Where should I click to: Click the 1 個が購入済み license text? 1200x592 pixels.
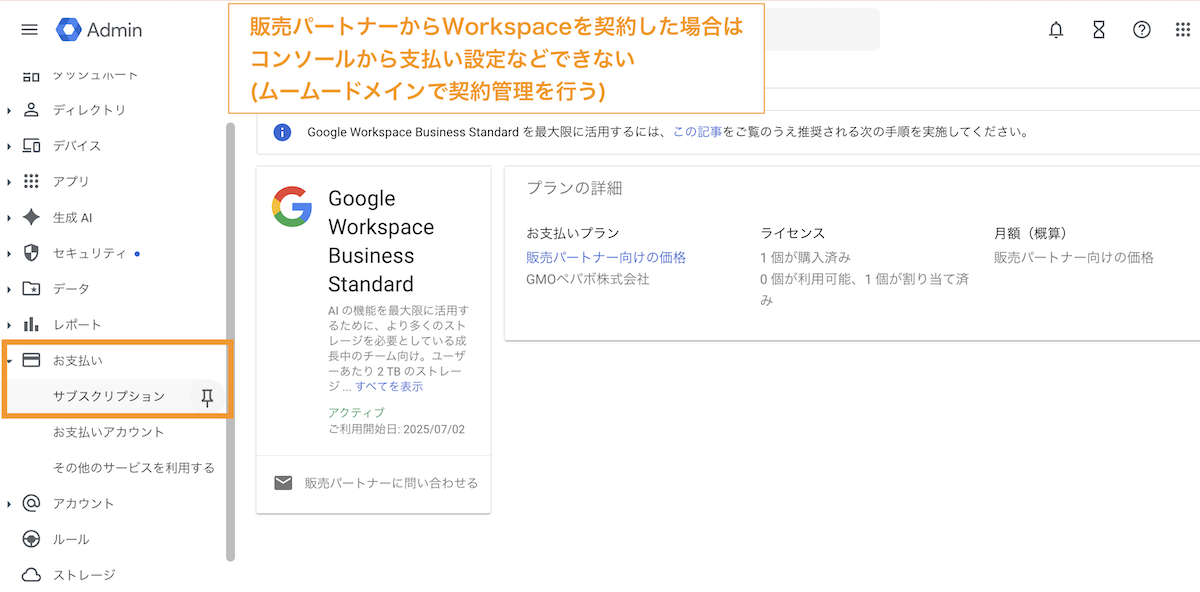tap(805, 257)
